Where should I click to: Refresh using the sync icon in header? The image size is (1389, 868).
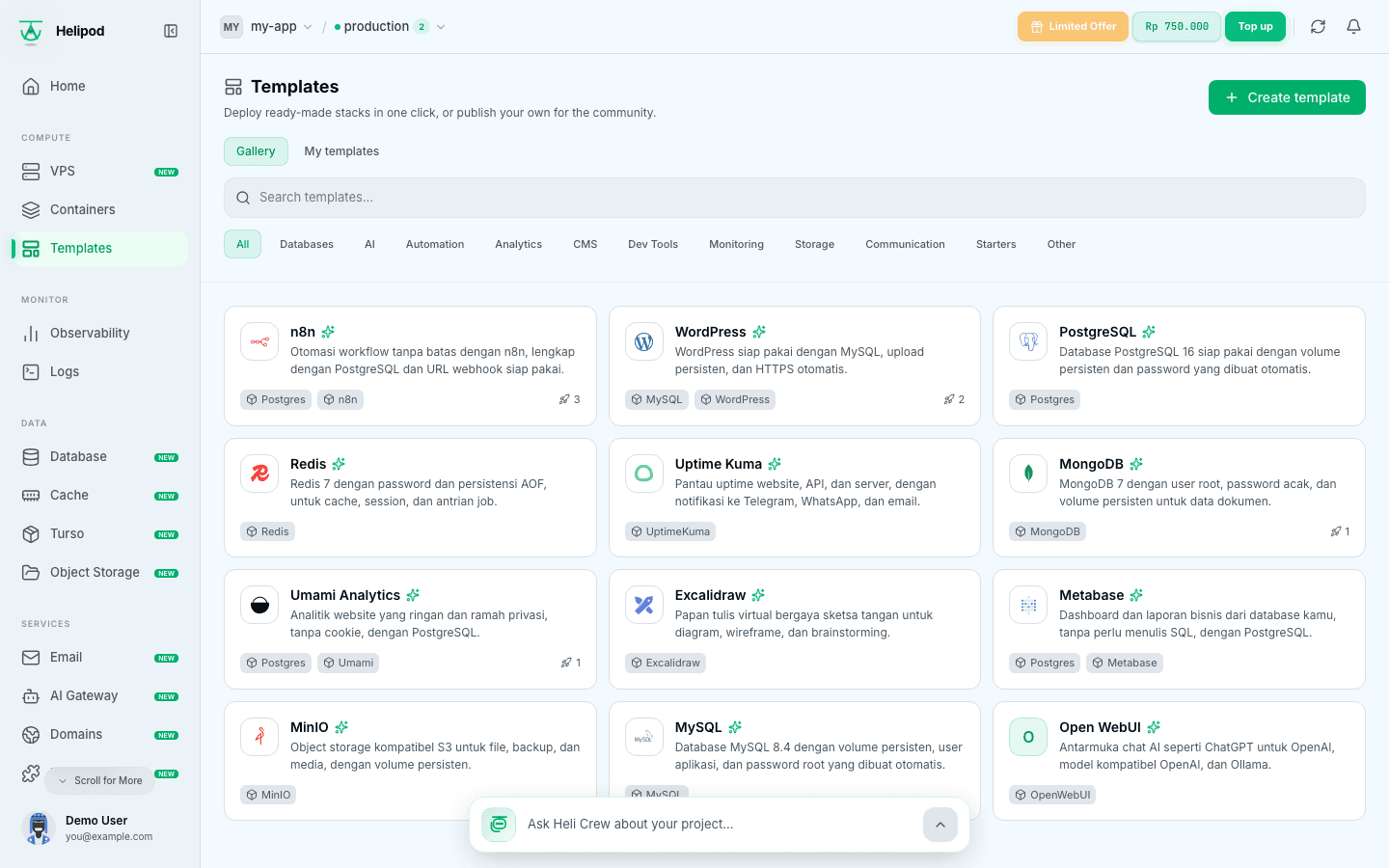tap(1318, 27)
